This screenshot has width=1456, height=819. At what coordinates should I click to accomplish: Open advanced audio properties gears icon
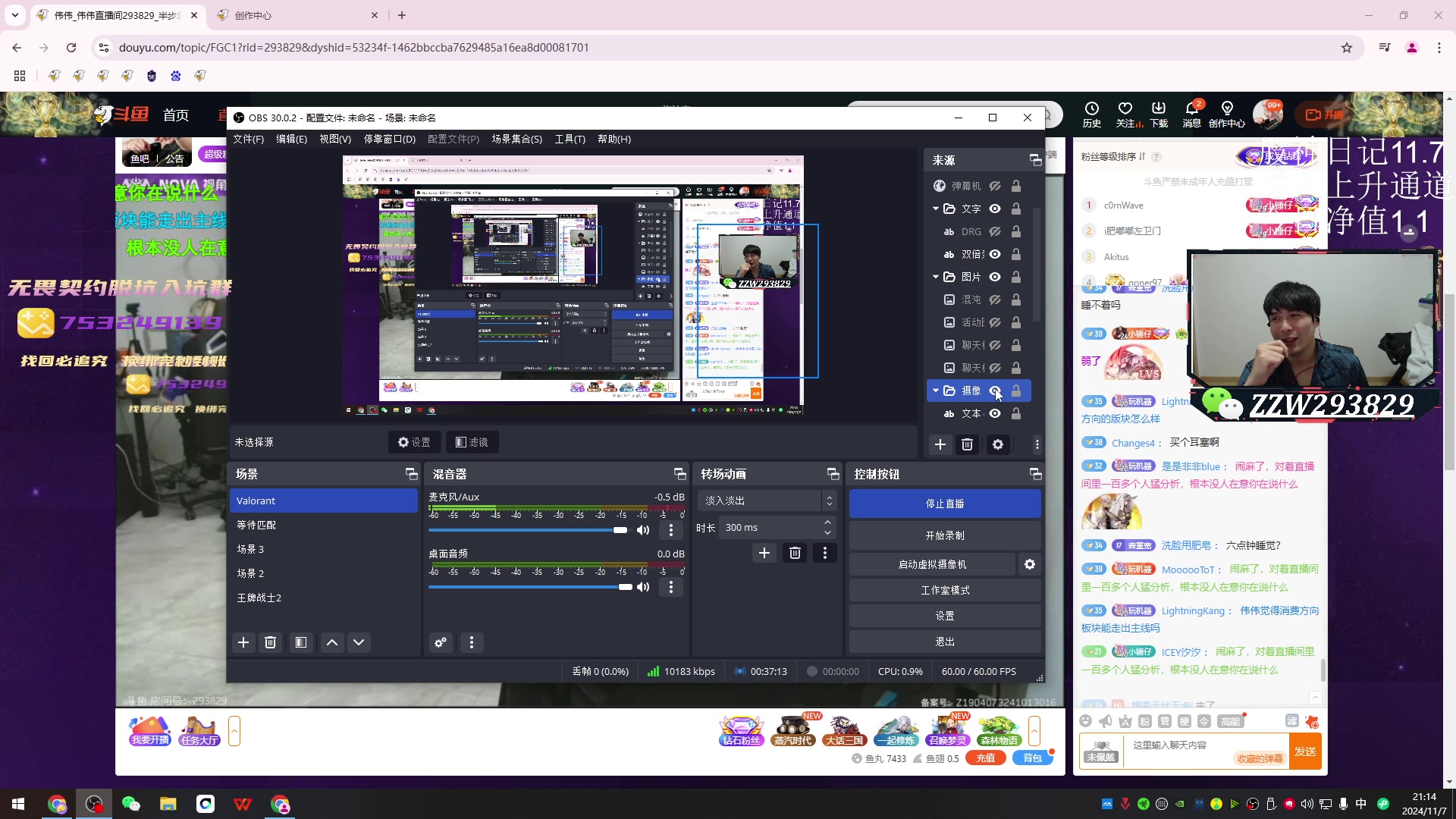[441, 642]
